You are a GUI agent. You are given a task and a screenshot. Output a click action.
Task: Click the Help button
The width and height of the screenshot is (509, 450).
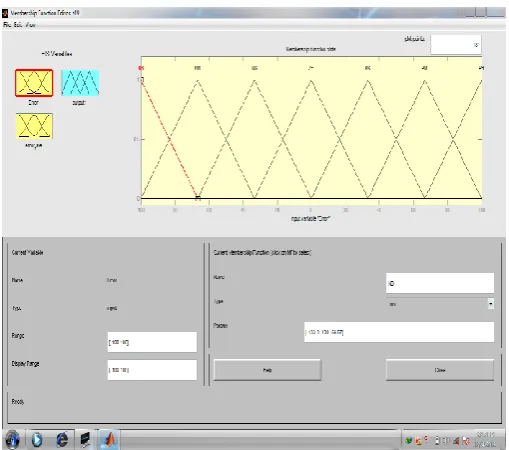click(267, 370)
